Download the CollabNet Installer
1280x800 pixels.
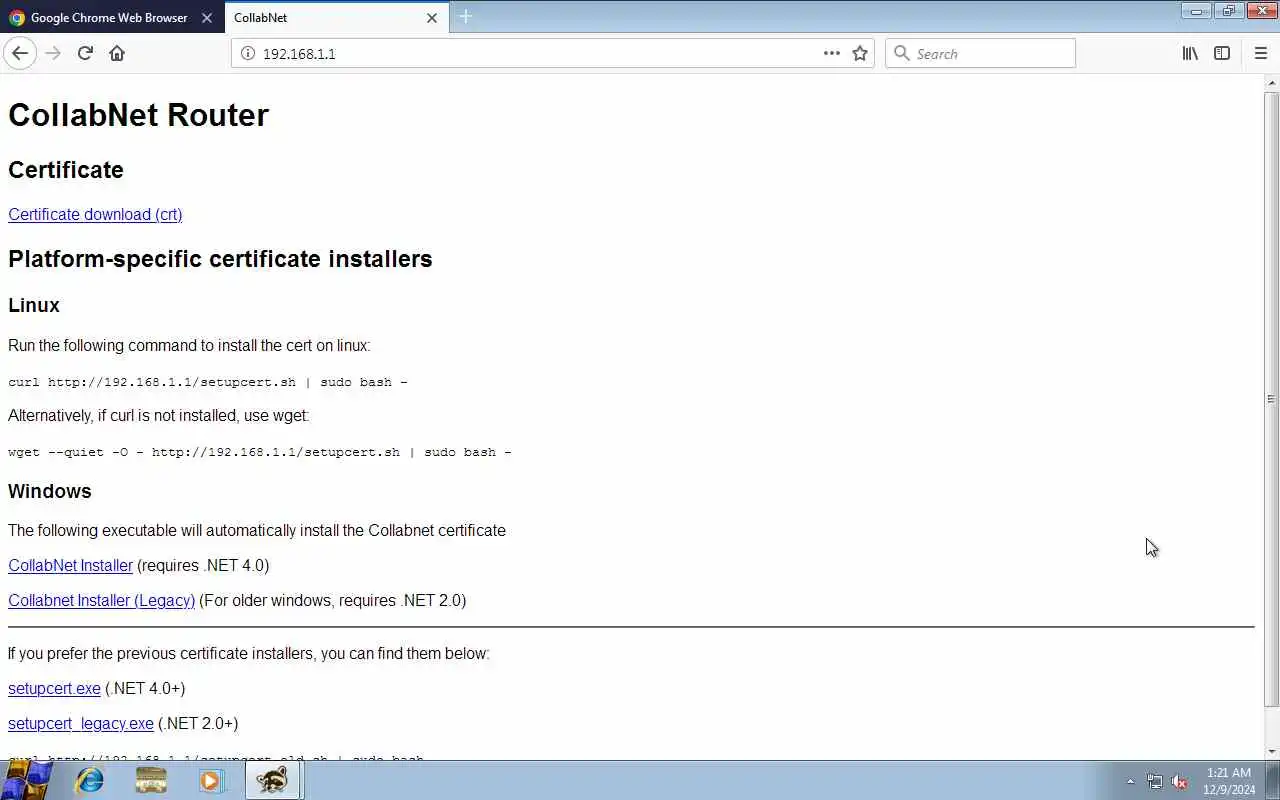70,565
